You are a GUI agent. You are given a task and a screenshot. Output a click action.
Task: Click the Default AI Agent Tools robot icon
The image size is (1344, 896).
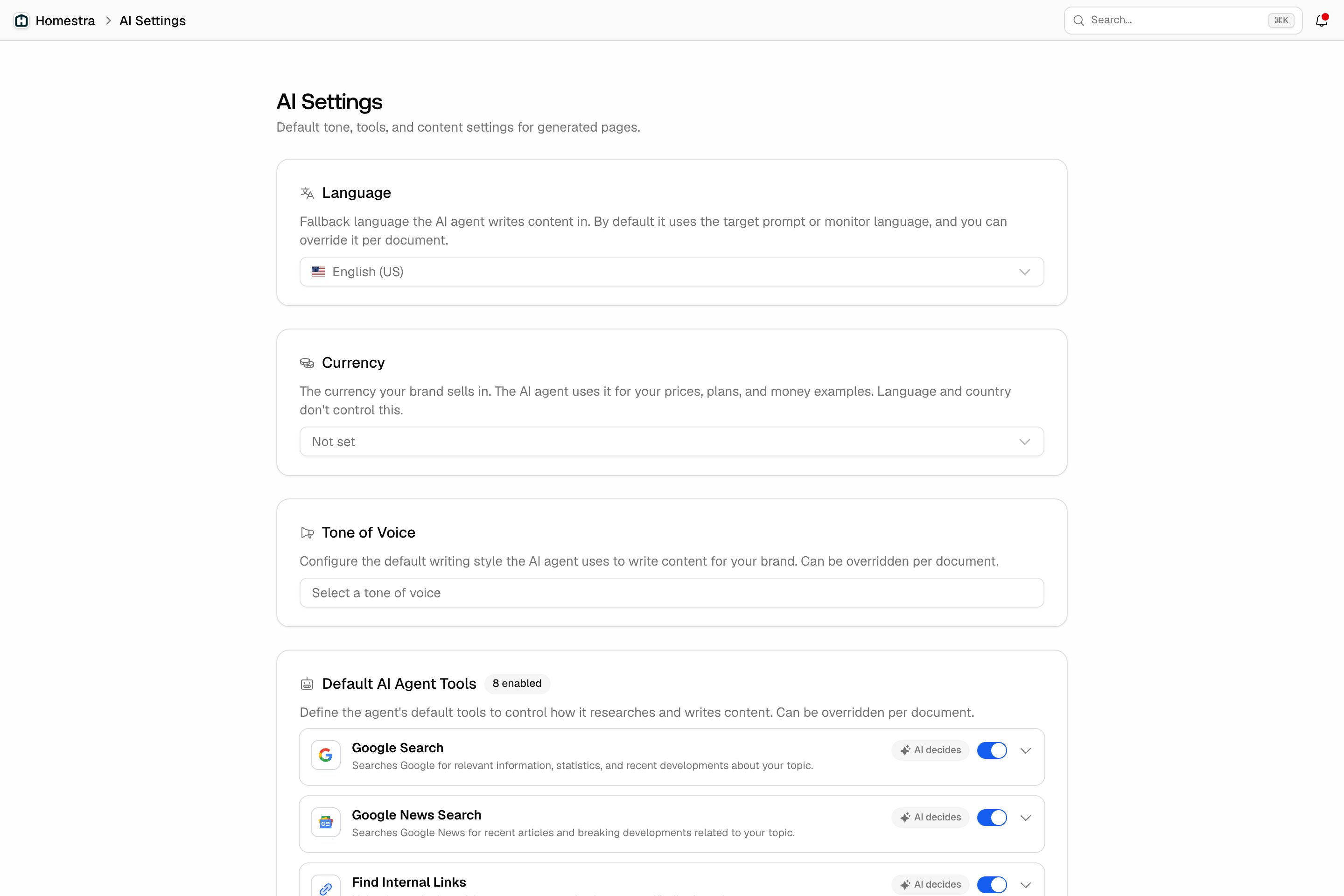pyautogui.click(x=308, y=684)
